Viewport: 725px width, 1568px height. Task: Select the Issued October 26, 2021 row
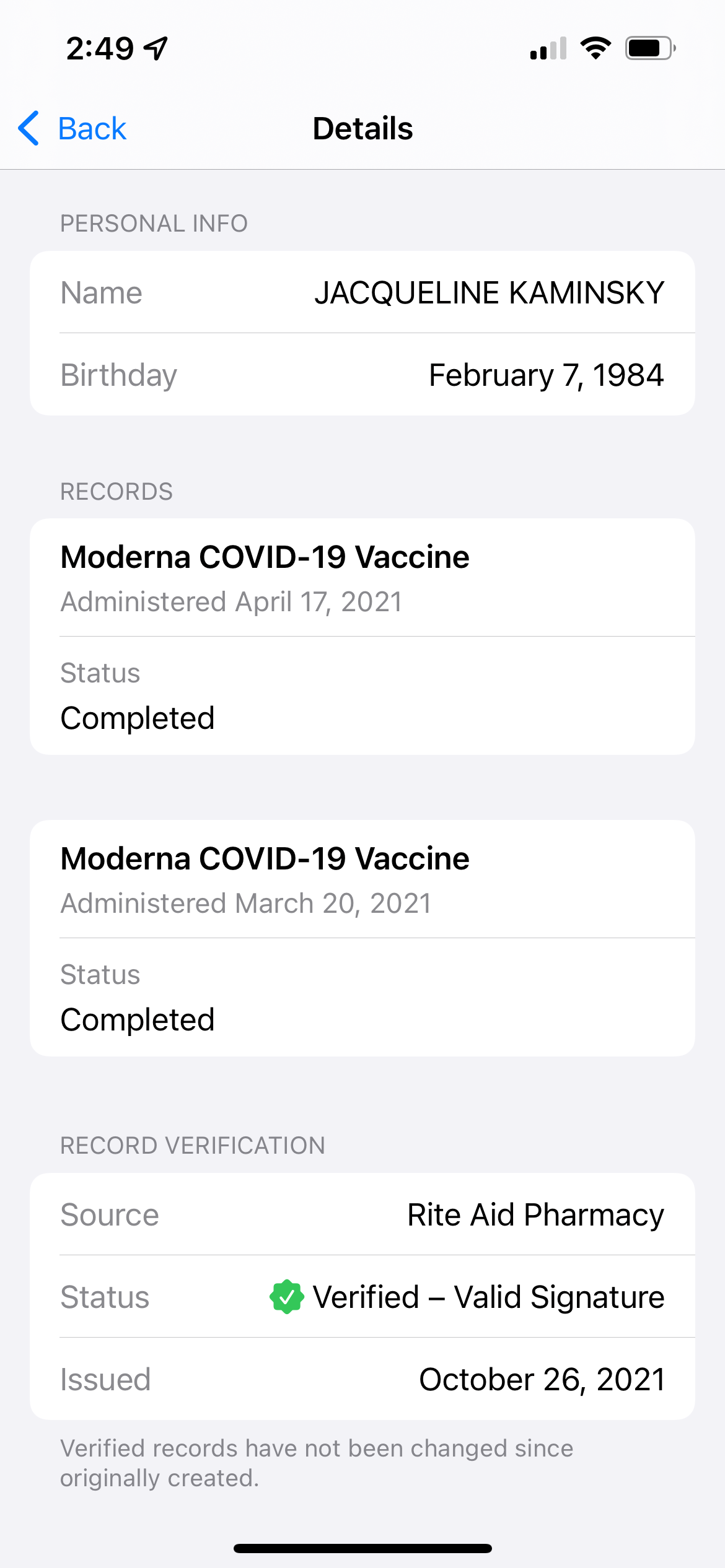[x=362, y=1379]
